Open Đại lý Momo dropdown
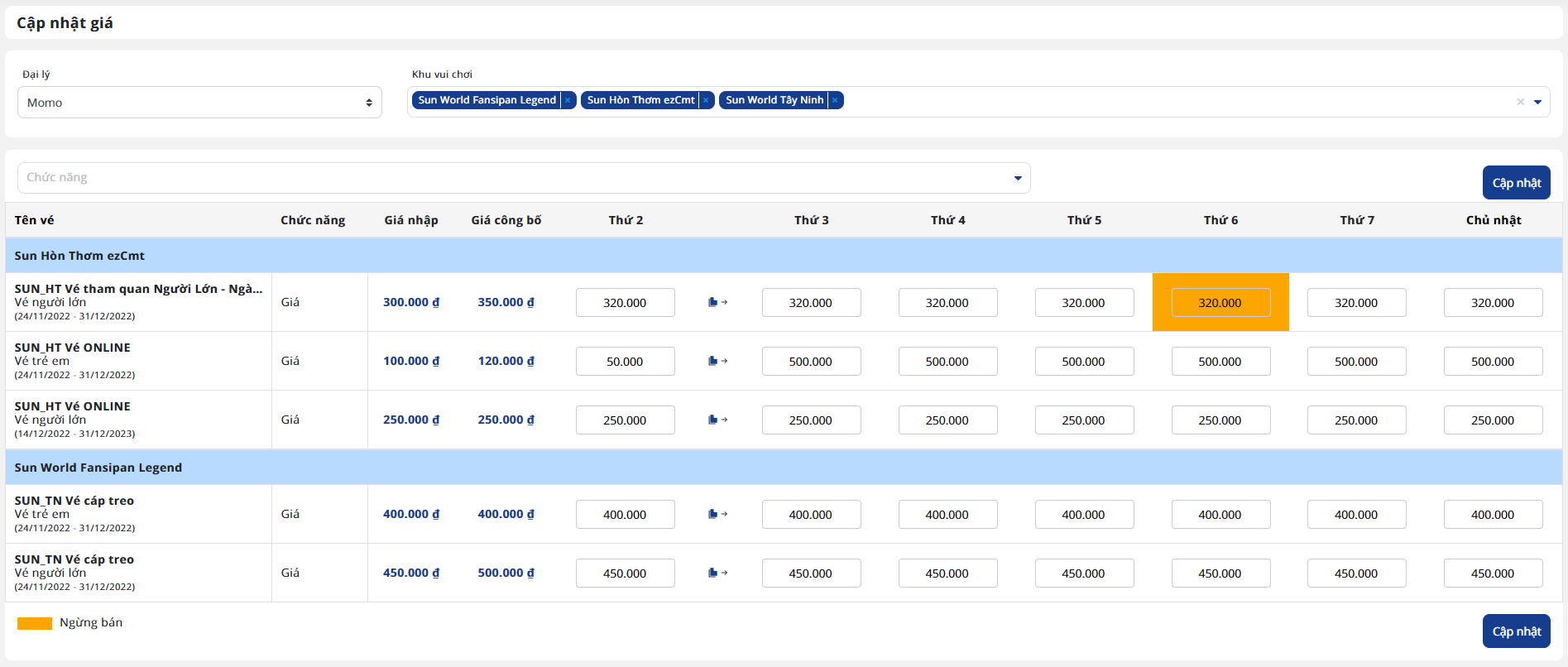 click(x=199, y=103)
